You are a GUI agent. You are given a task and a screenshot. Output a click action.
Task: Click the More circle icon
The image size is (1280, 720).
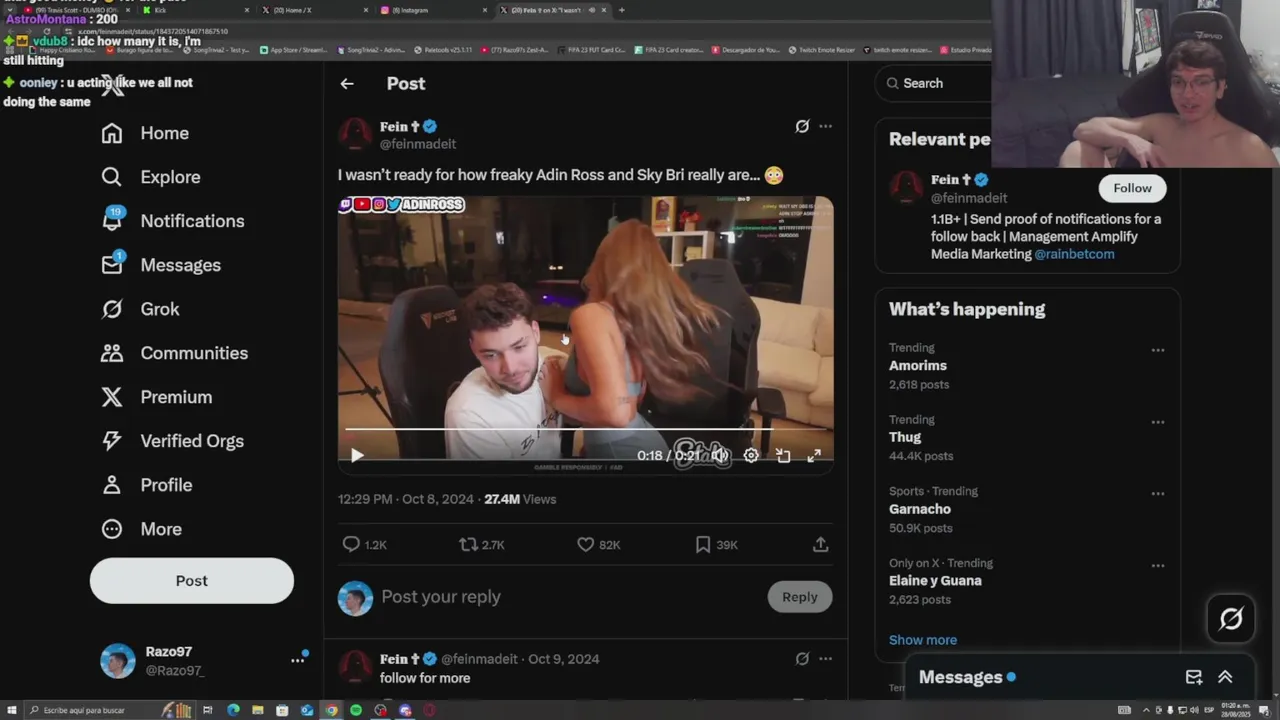click(x=112, y=529)
